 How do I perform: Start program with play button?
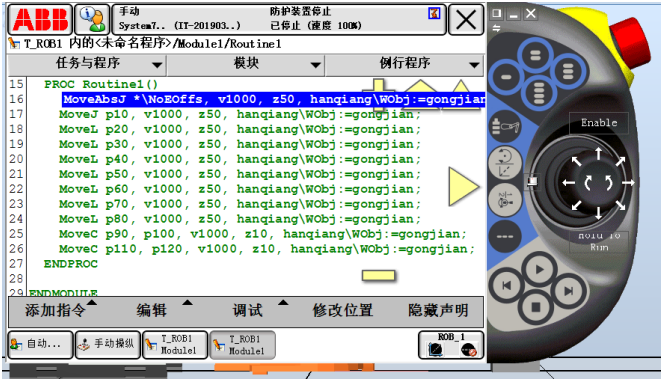[x=539, y=269]
